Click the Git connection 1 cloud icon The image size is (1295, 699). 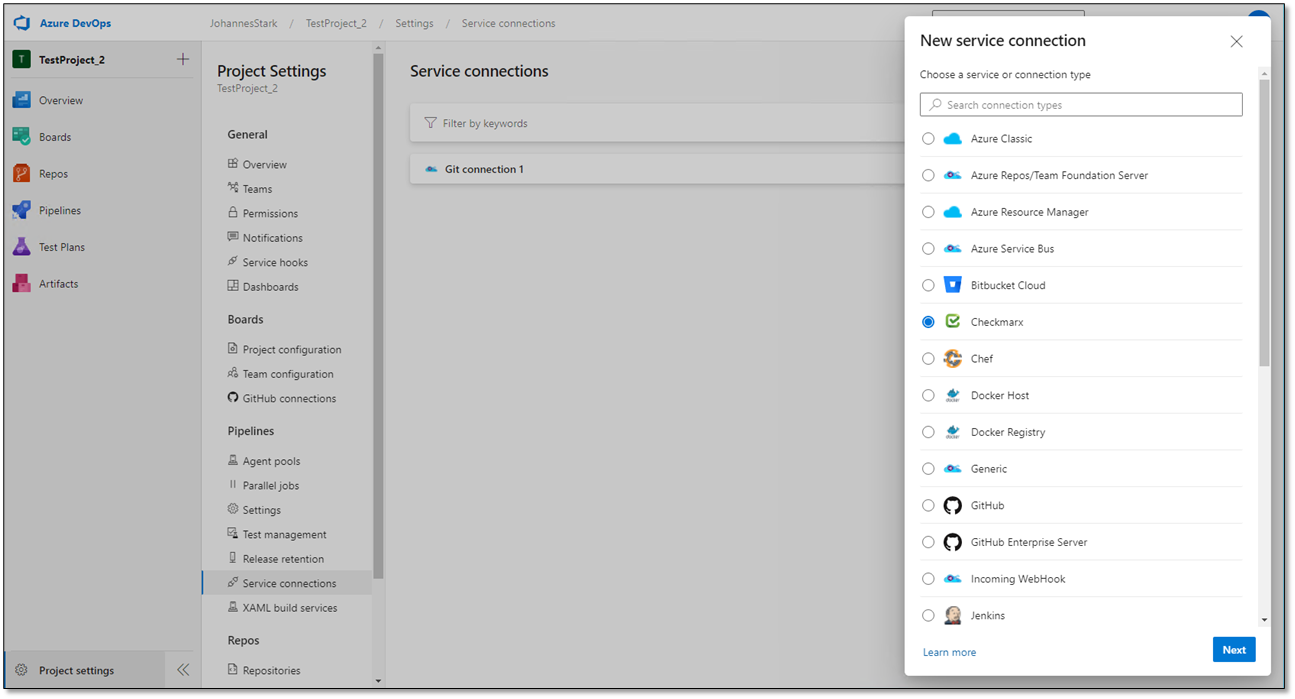click(x=431, y=169)
